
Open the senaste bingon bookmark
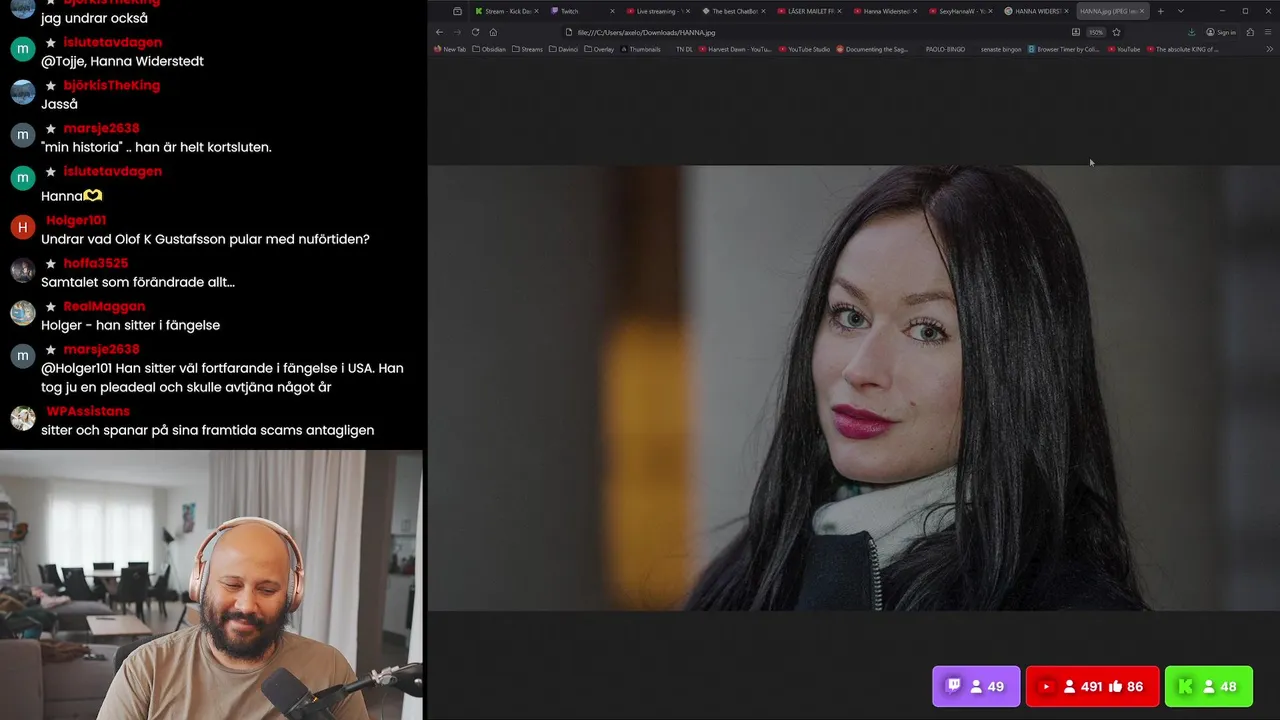(1001, 49)
